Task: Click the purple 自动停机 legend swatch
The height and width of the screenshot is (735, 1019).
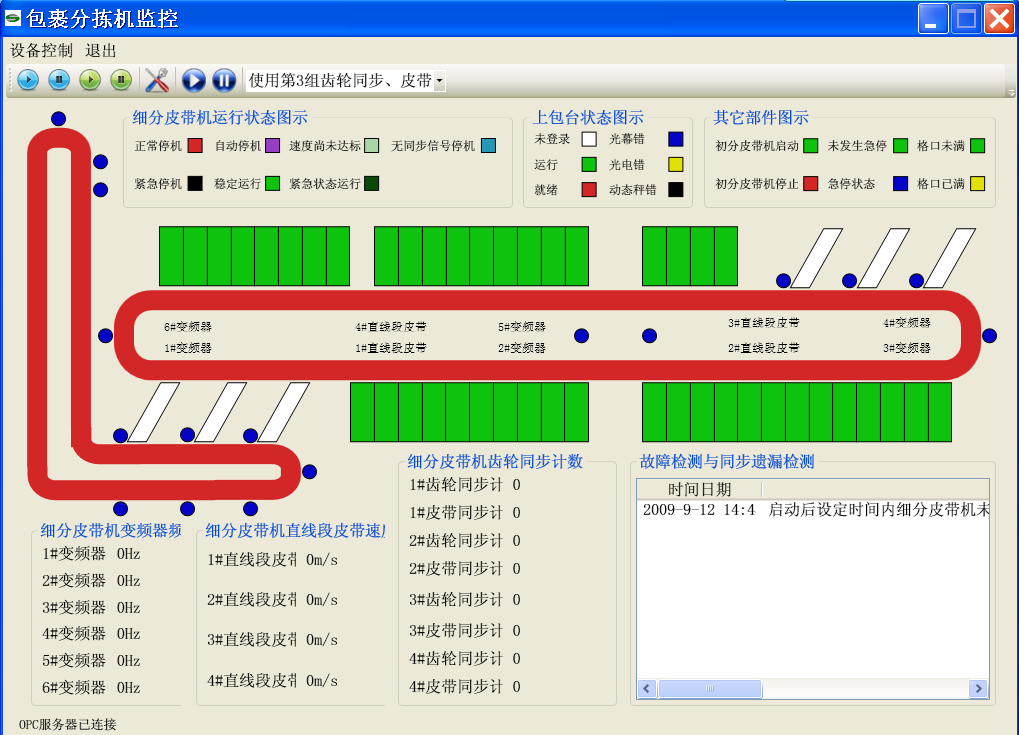Action: [x=272, y=146]
